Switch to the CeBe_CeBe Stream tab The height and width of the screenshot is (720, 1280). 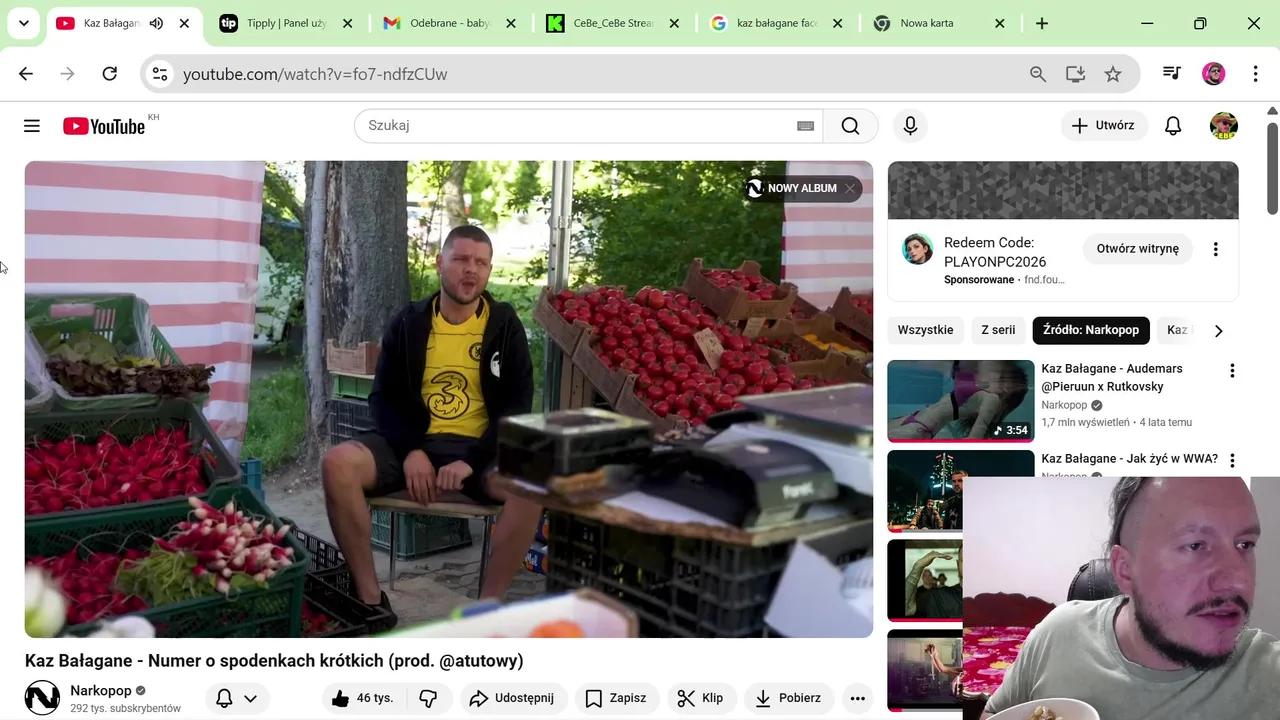(612, 23)
